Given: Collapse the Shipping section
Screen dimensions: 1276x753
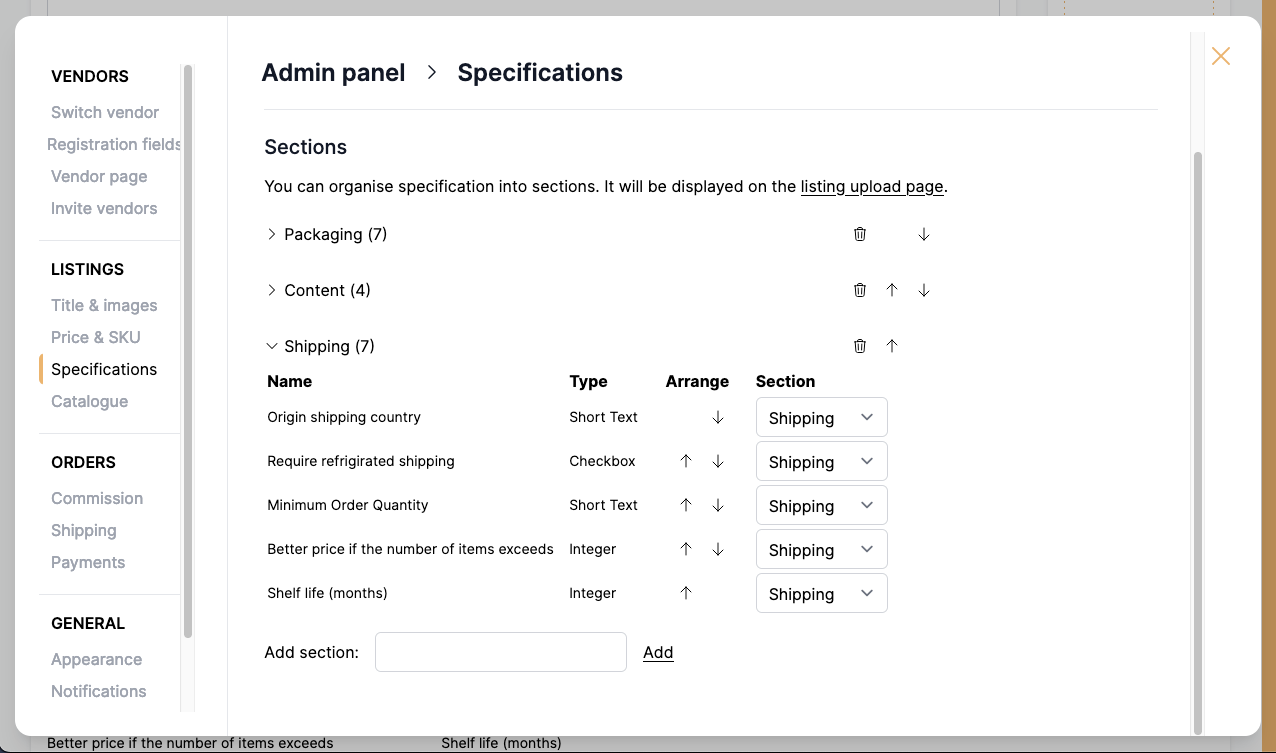Looking at the screenshot, I should 271,345.
